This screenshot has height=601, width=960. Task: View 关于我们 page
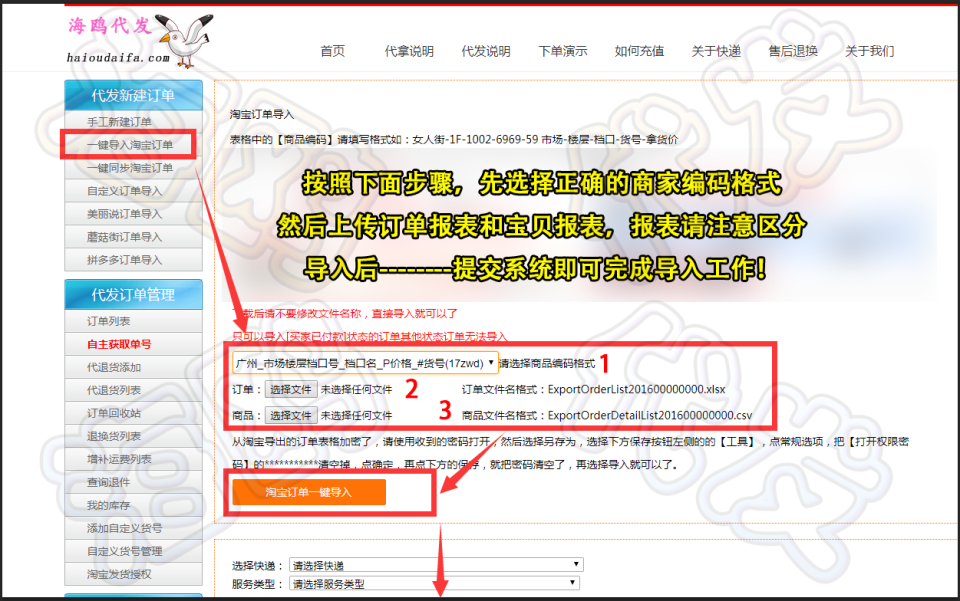point(869,51)
